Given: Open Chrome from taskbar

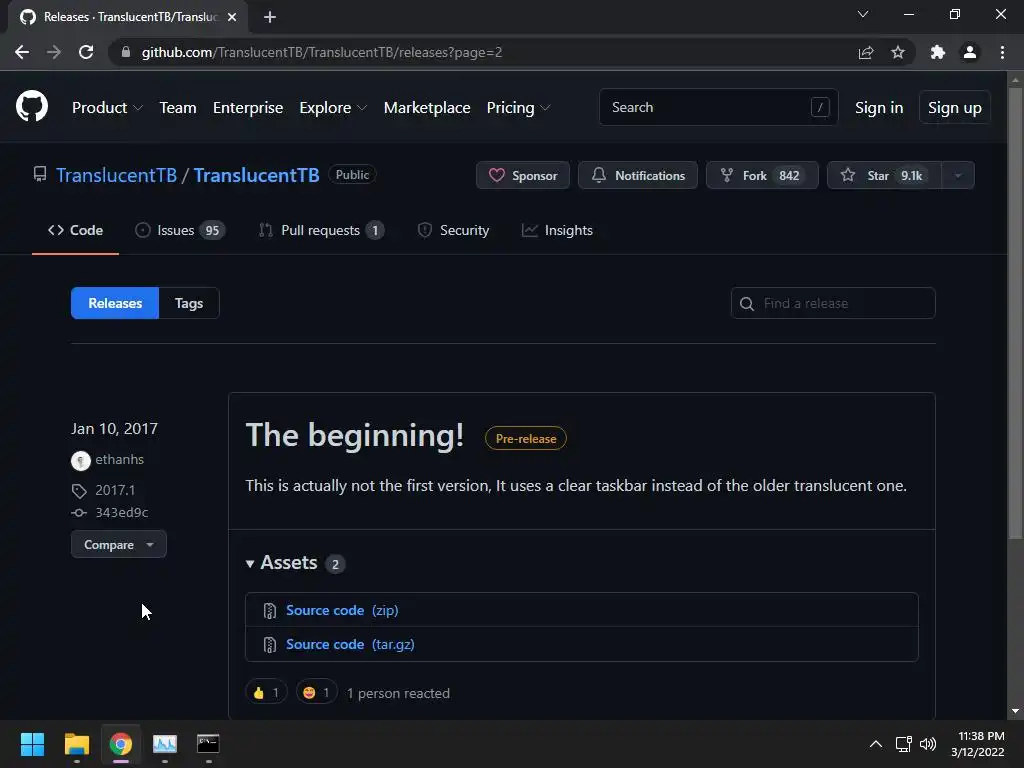Looking at the screenshot, I should click(121, 744).
